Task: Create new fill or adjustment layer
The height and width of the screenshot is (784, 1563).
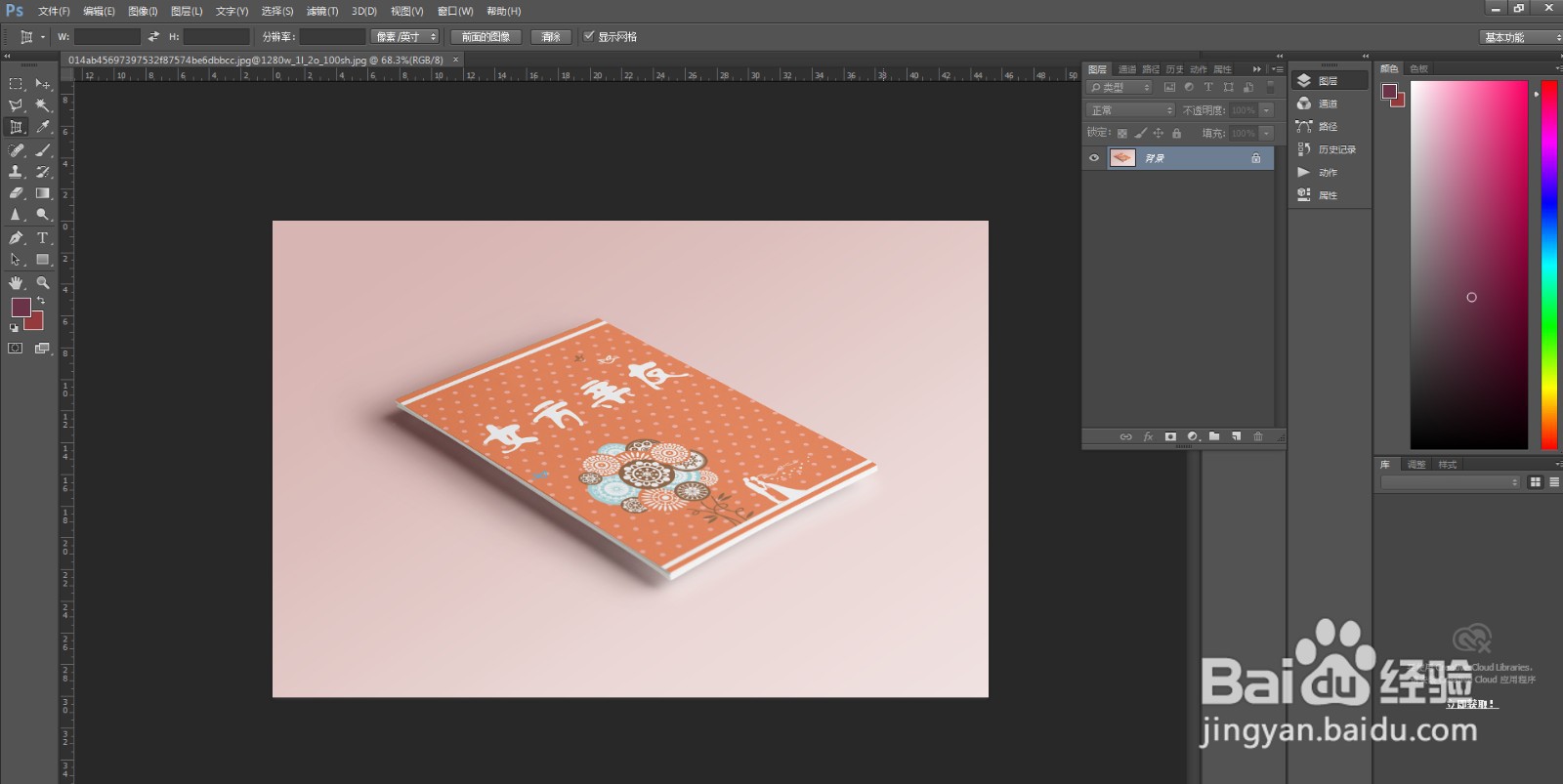Action: pyautogui.click(x=1193, y=436)
